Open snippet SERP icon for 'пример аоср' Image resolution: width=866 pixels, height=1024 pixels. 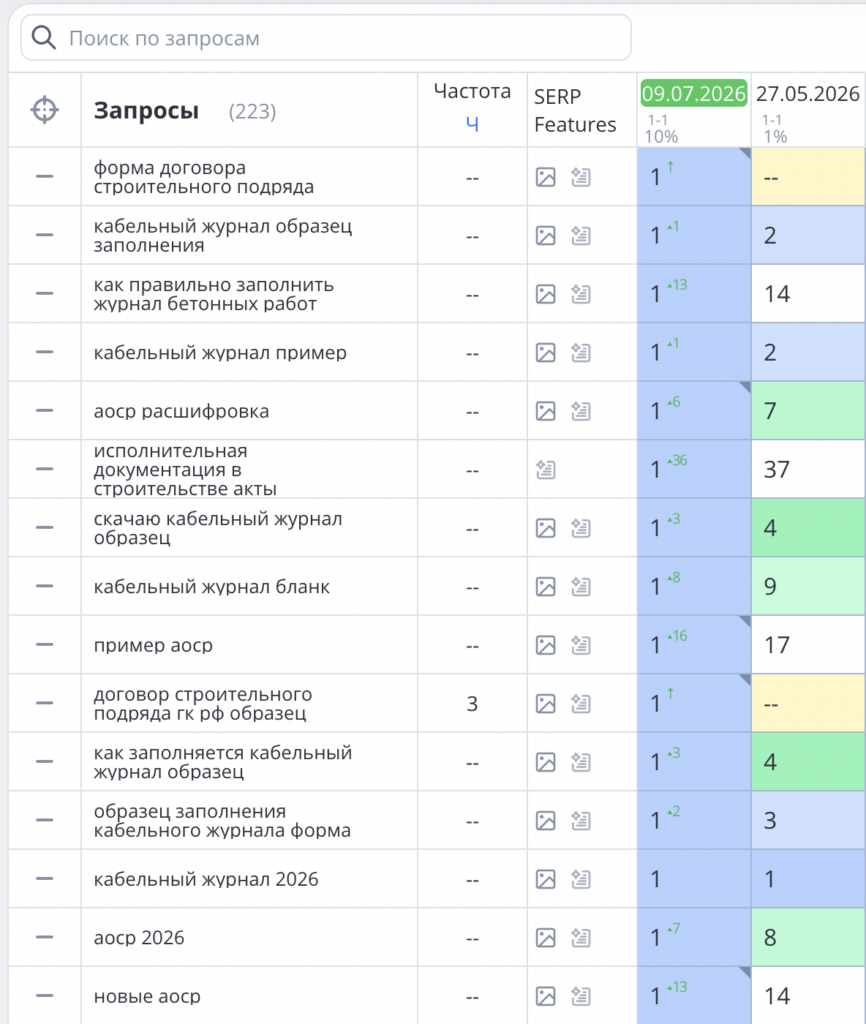tap(581, 645)
